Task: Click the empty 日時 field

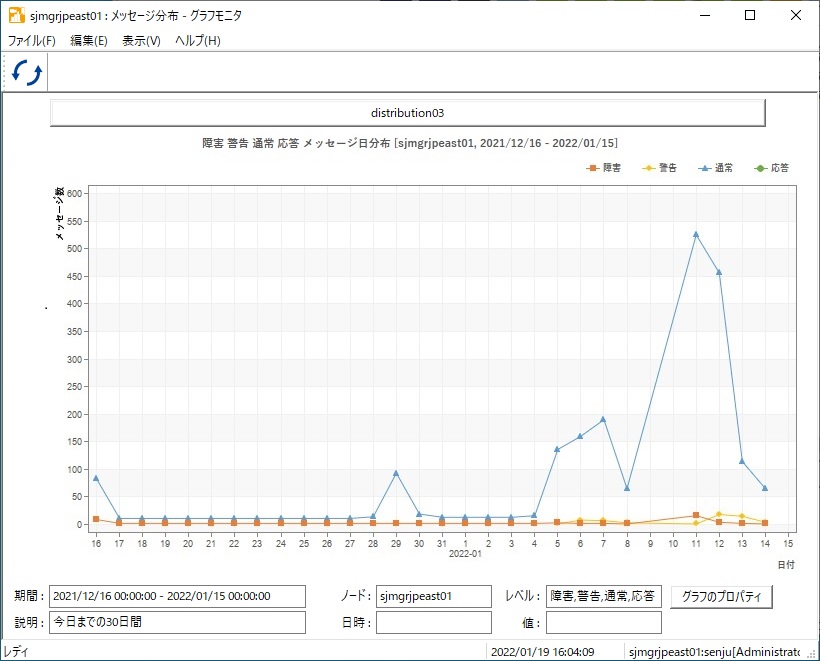Action: [x=434, y=622]
